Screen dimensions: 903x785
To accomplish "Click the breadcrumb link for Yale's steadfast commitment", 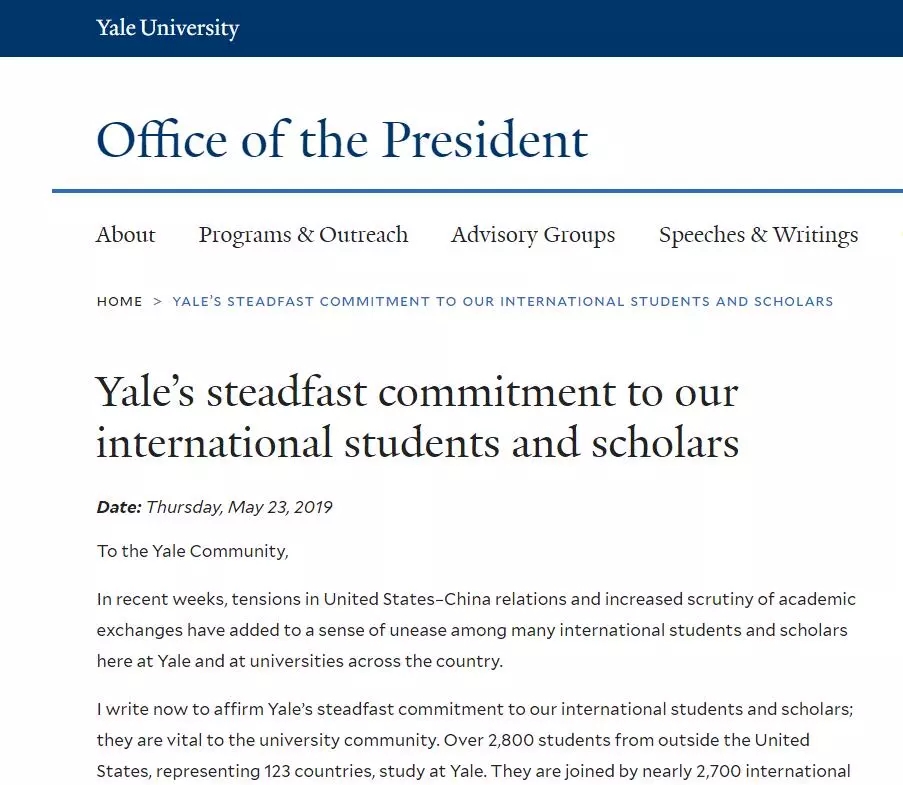I will [x=503, y=301].
